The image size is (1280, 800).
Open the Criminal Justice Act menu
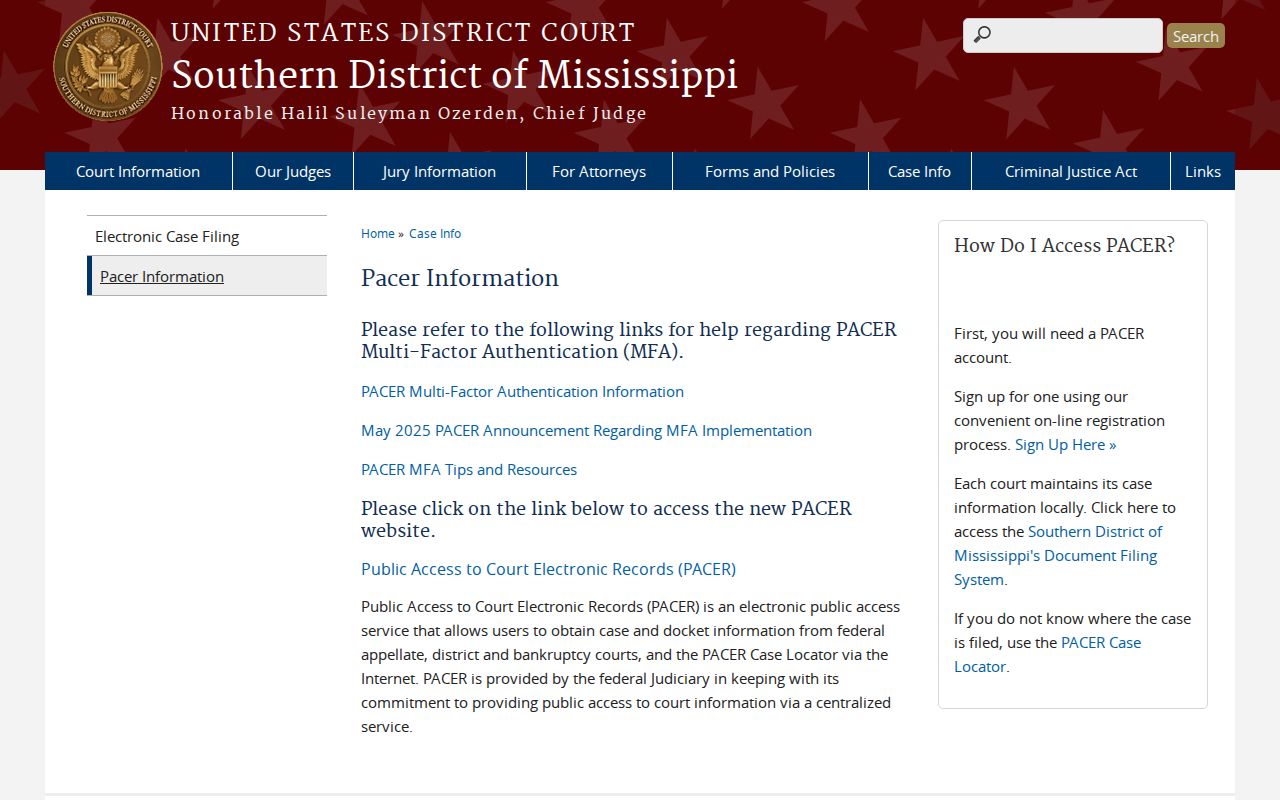click(1071, 171)
